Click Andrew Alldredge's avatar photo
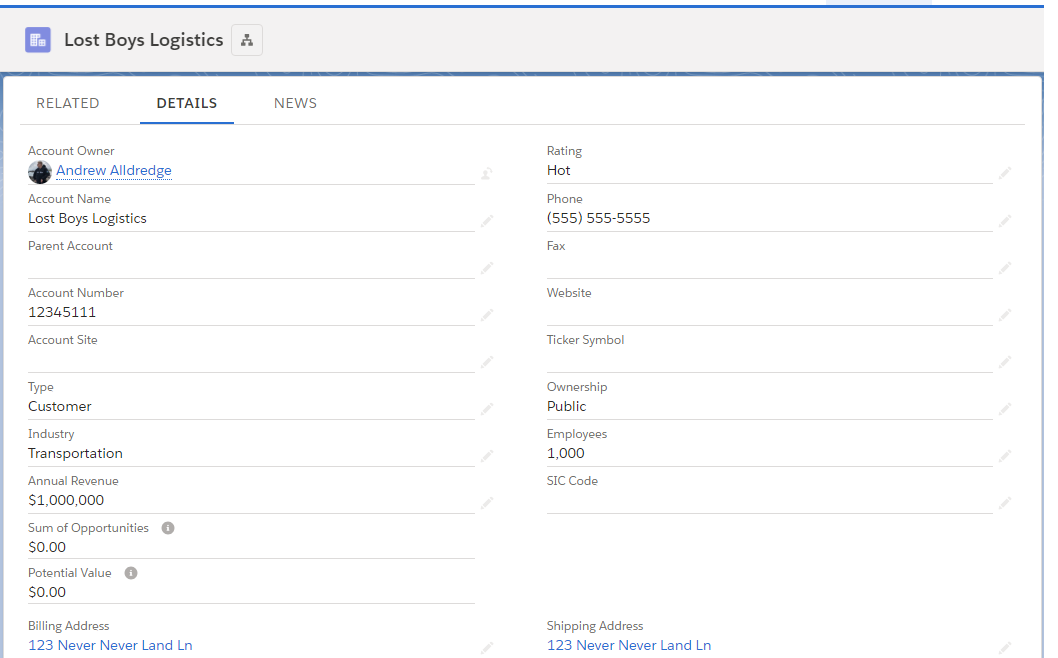This screenshot has height=658, width=1058. [x=39, y=172]
